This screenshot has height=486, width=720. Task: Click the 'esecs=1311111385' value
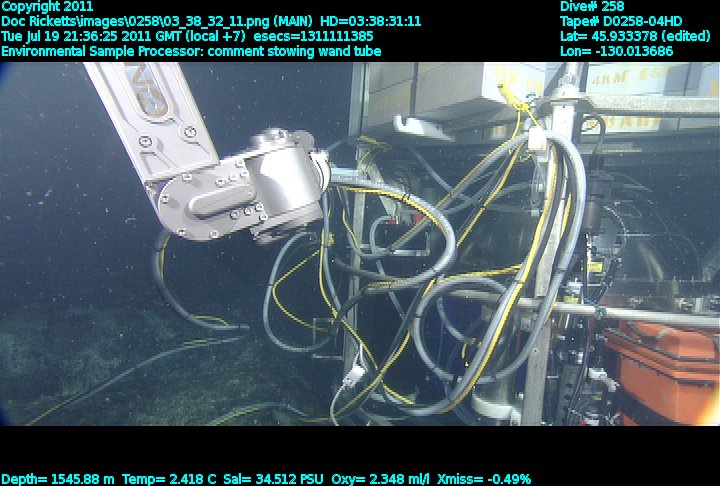(313, 36)
